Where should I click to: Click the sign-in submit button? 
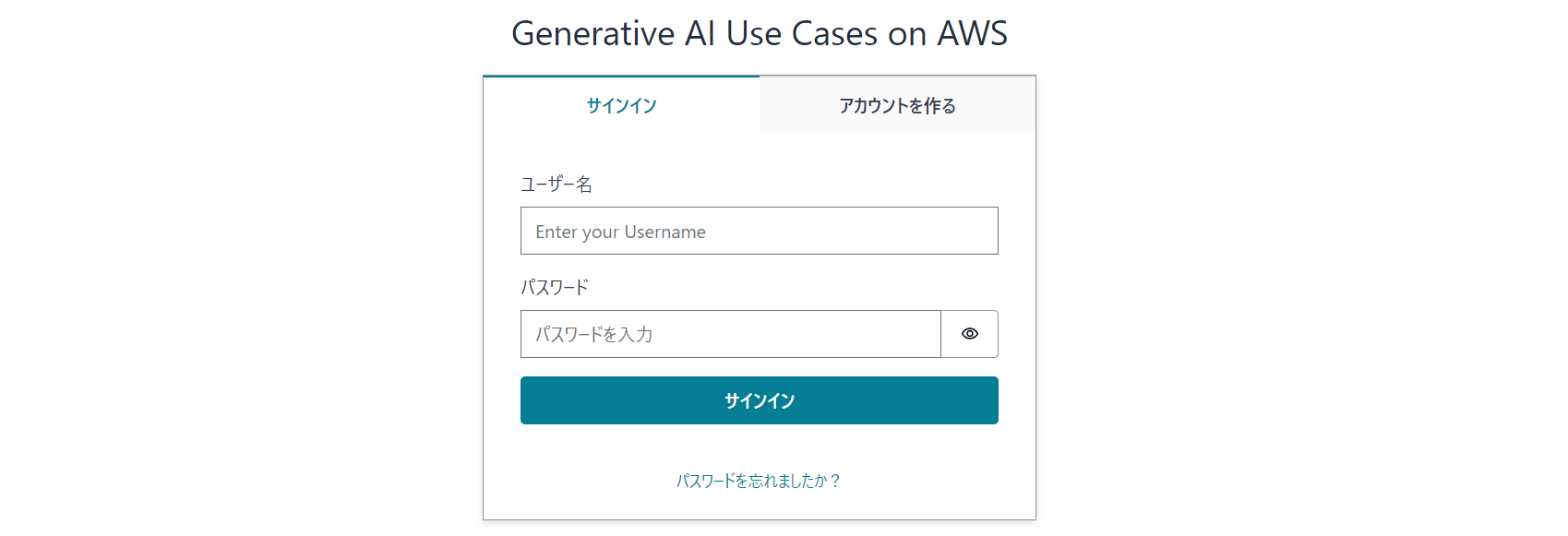coord(759,400)
